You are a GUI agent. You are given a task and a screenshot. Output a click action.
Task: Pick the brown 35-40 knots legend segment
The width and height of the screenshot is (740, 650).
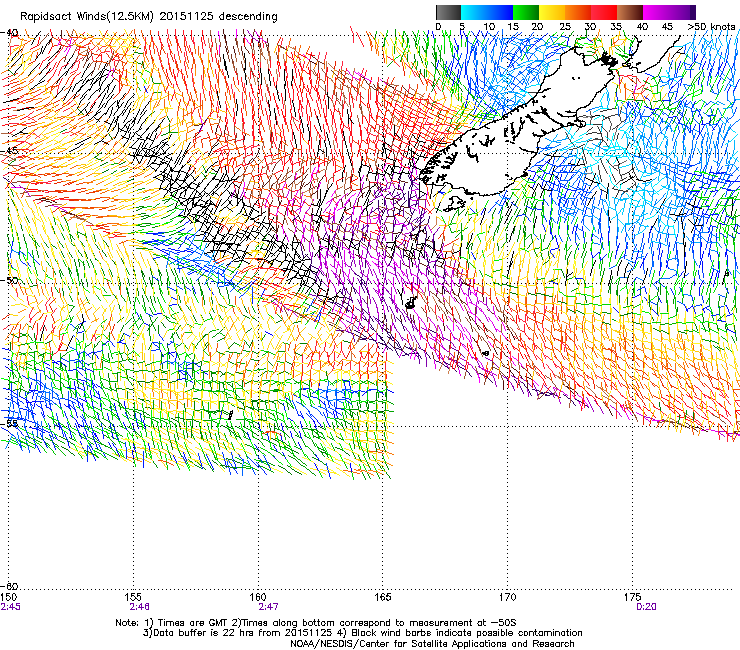tap(630, 12)
